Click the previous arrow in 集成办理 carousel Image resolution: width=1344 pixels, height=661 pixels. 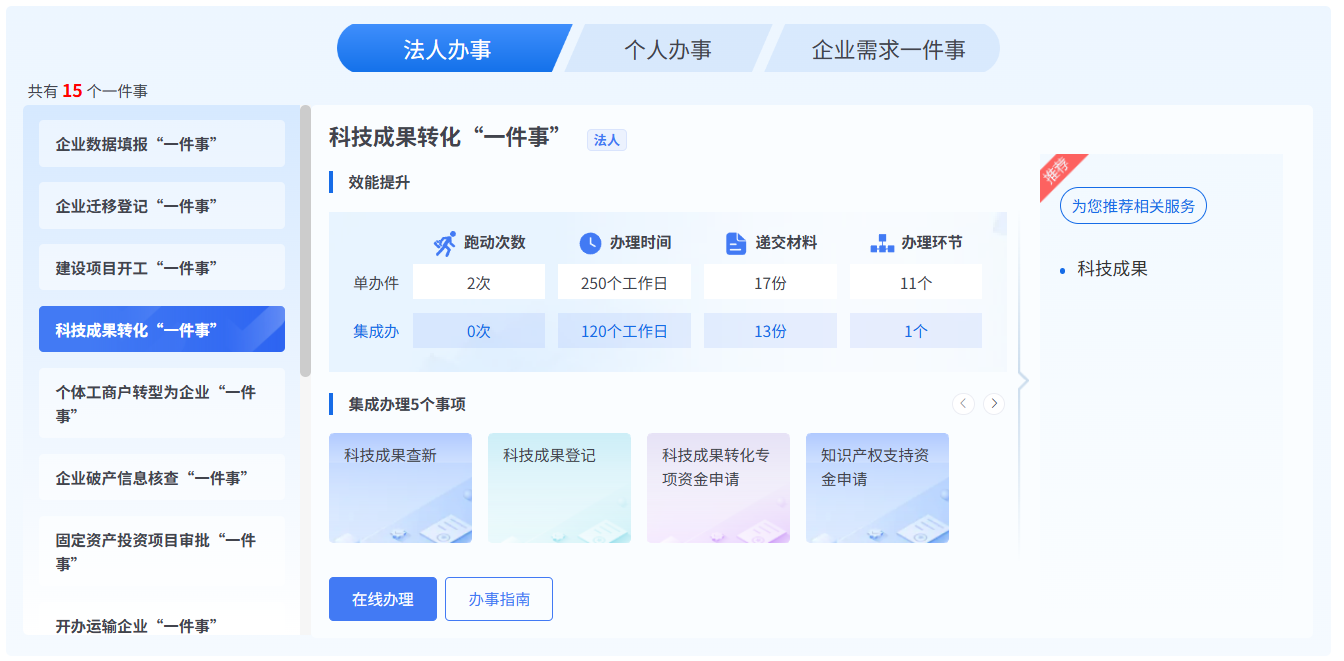tap(963, 403)
